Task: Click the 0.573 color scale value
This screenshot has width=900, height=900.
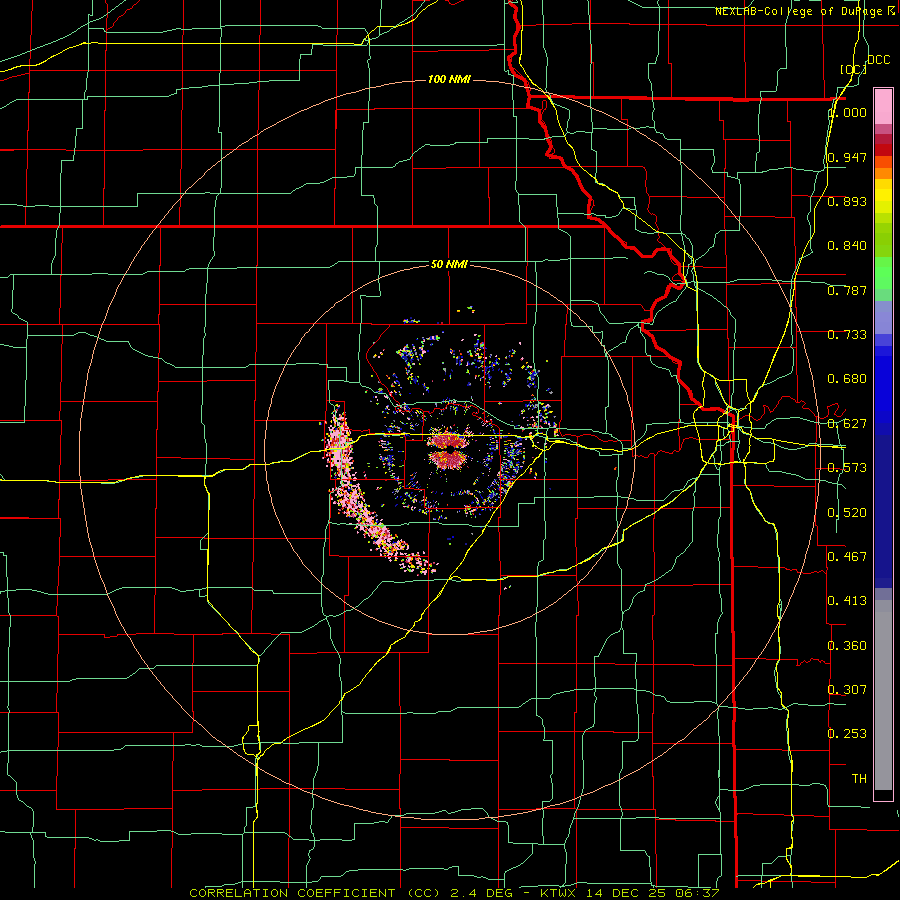Action: click(x=847, y=468)
